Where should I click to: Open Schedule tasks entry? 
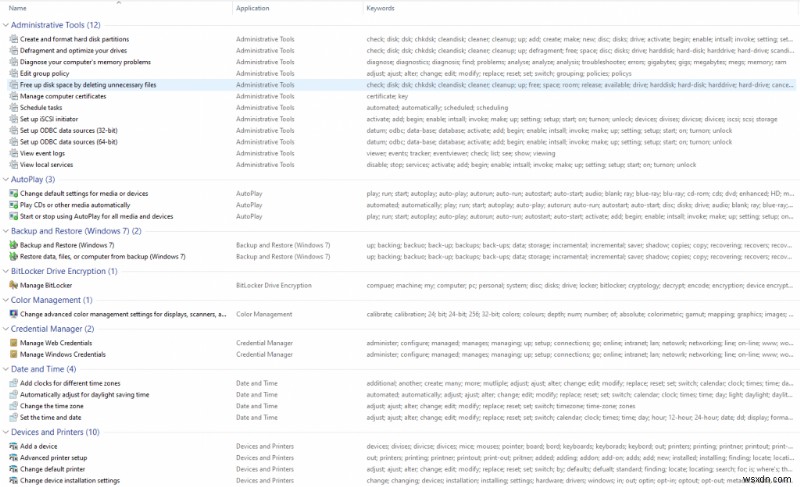pos(41,108)
